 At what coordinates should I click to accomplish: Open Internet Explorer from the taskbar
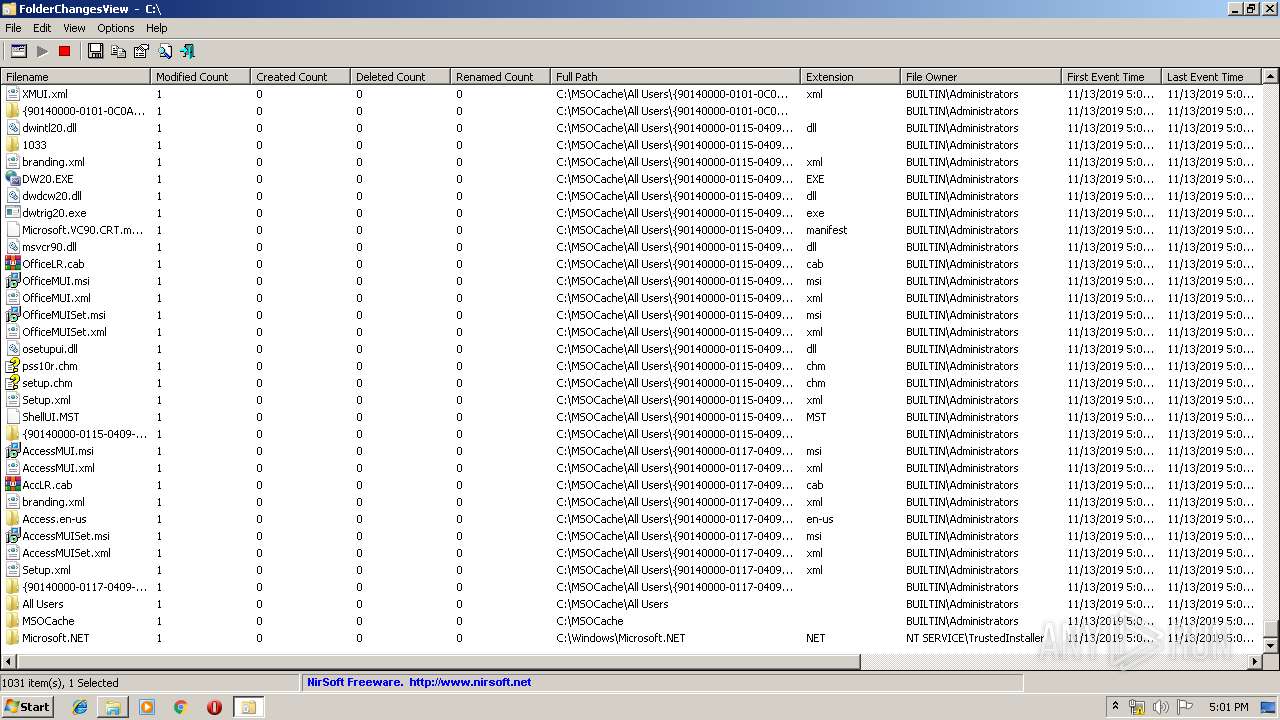[x=80, y=707]
